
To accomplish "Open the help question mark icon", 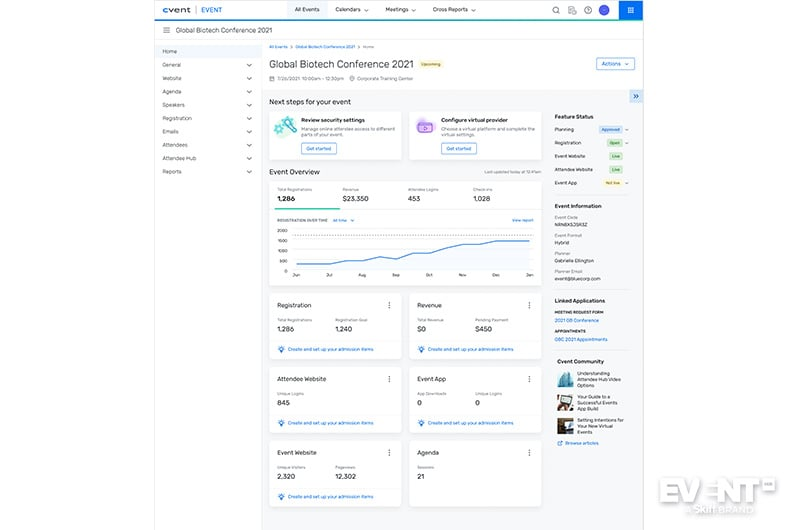I will coord(588,10).
